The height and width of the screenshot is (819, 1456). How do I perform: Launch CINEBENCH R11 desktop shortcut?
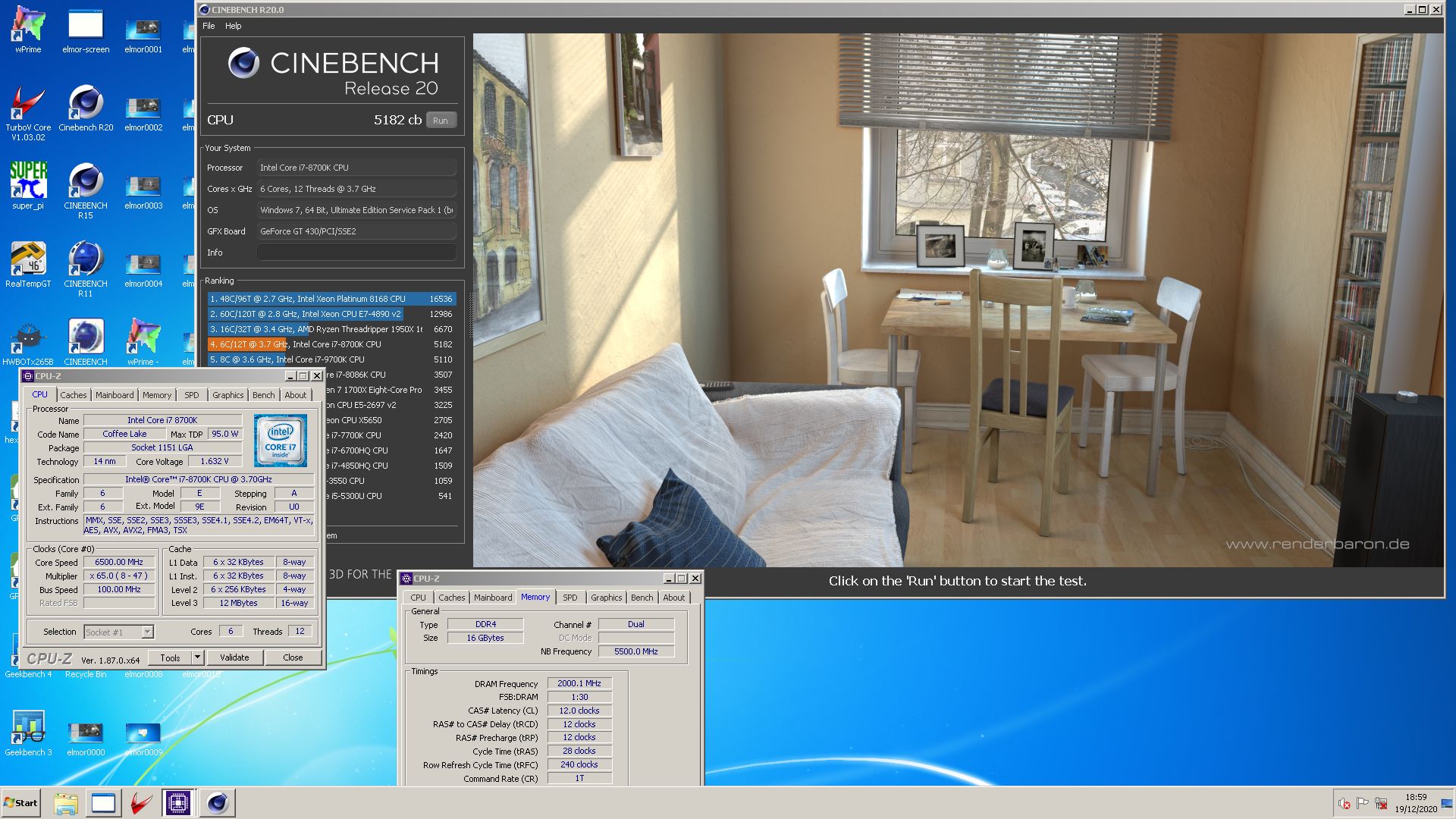point(86,269)
